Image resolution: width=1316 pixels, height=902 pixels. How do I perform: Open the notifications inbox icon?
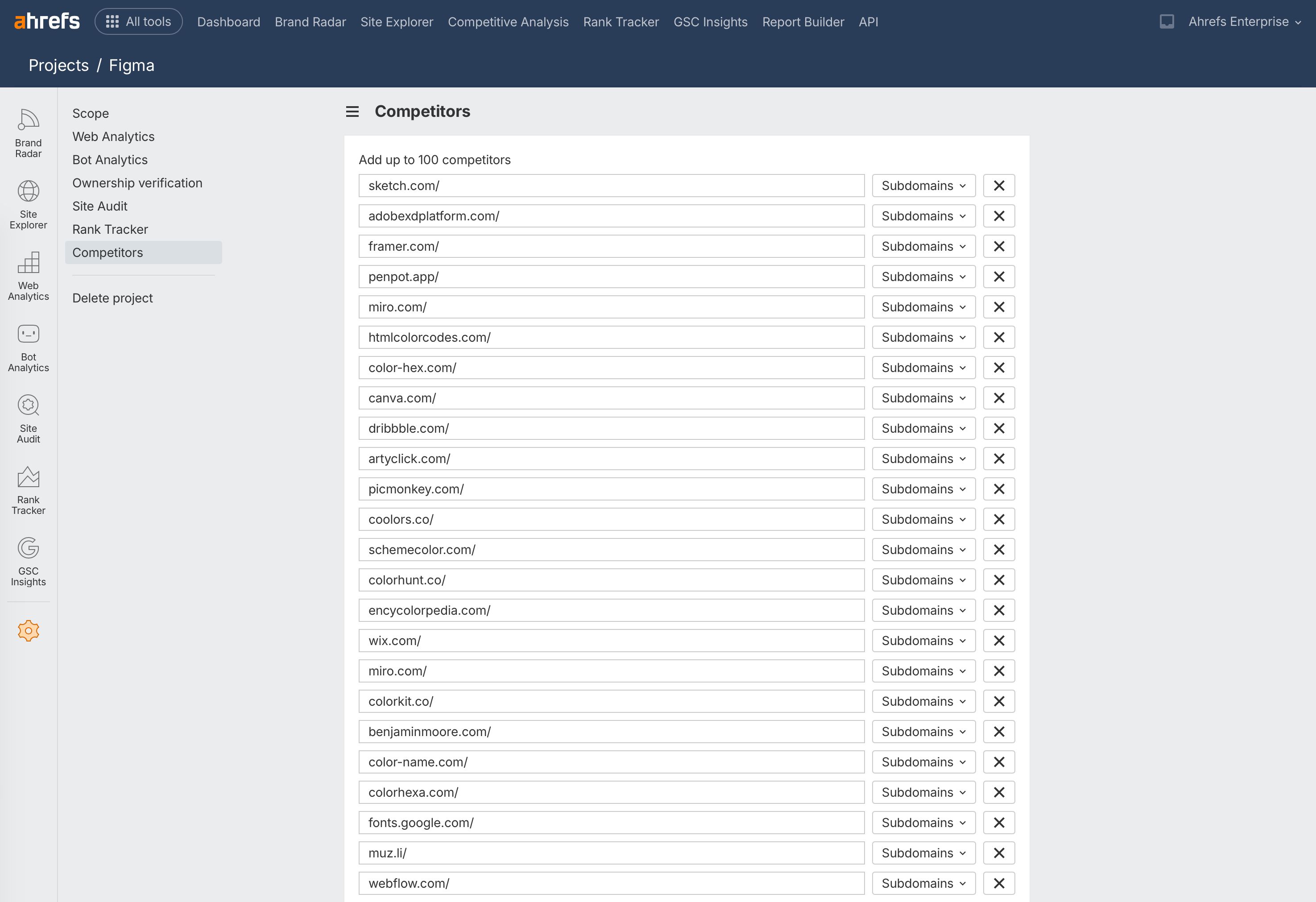(1167, 21)
